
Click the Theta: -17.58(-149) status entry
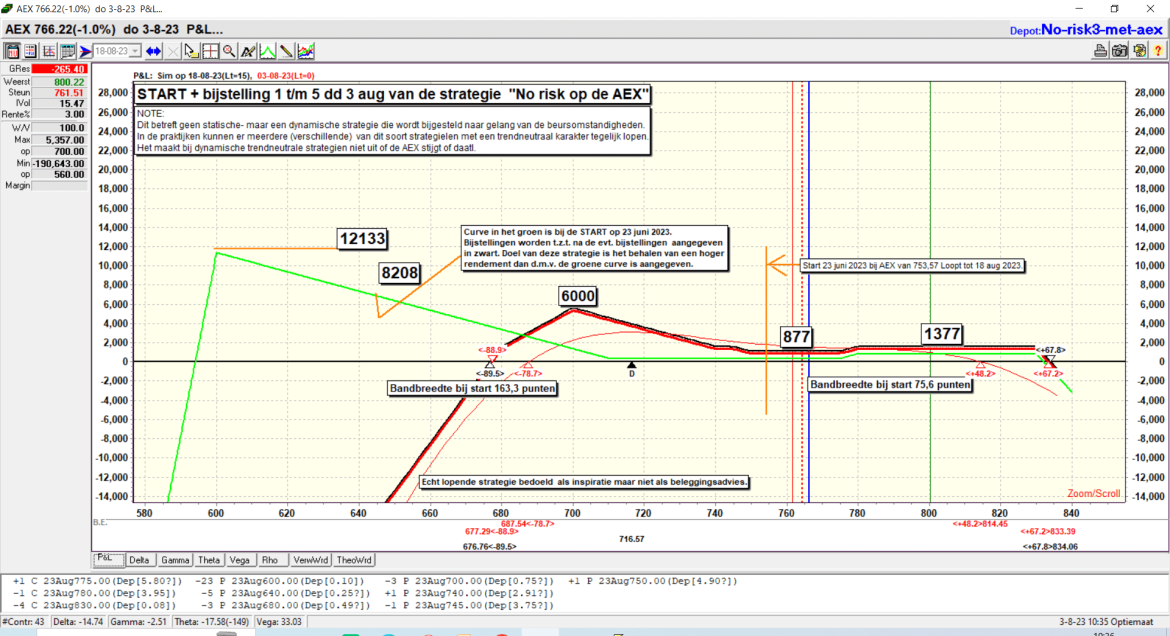pos(211,622)
